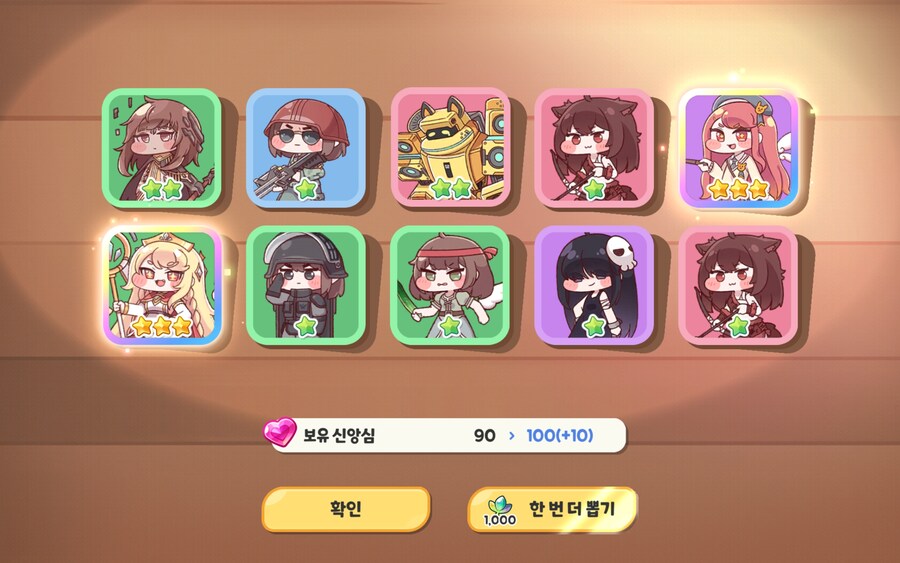This screenshot has height=563, width=900.
Task: Choose the black helmet riot-shield soldier card
Action: tap(306, 285)
